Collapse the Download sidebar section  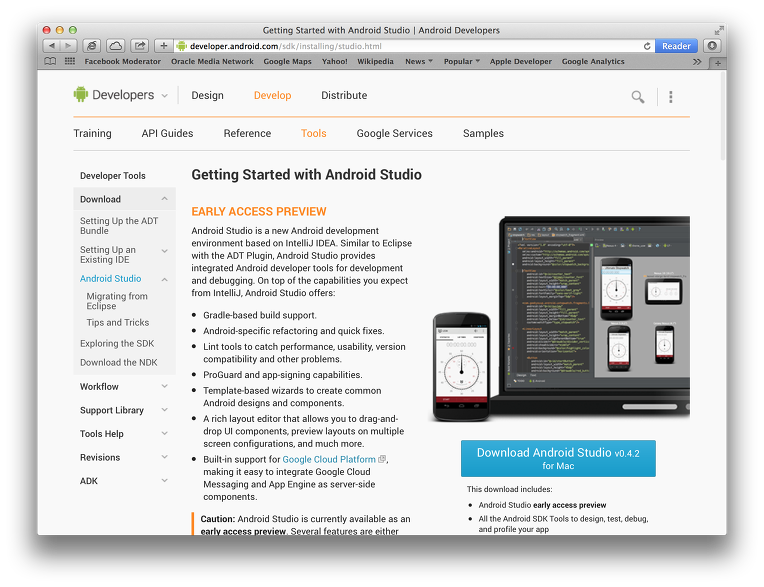pyautogui.click(x=165, y=199)
